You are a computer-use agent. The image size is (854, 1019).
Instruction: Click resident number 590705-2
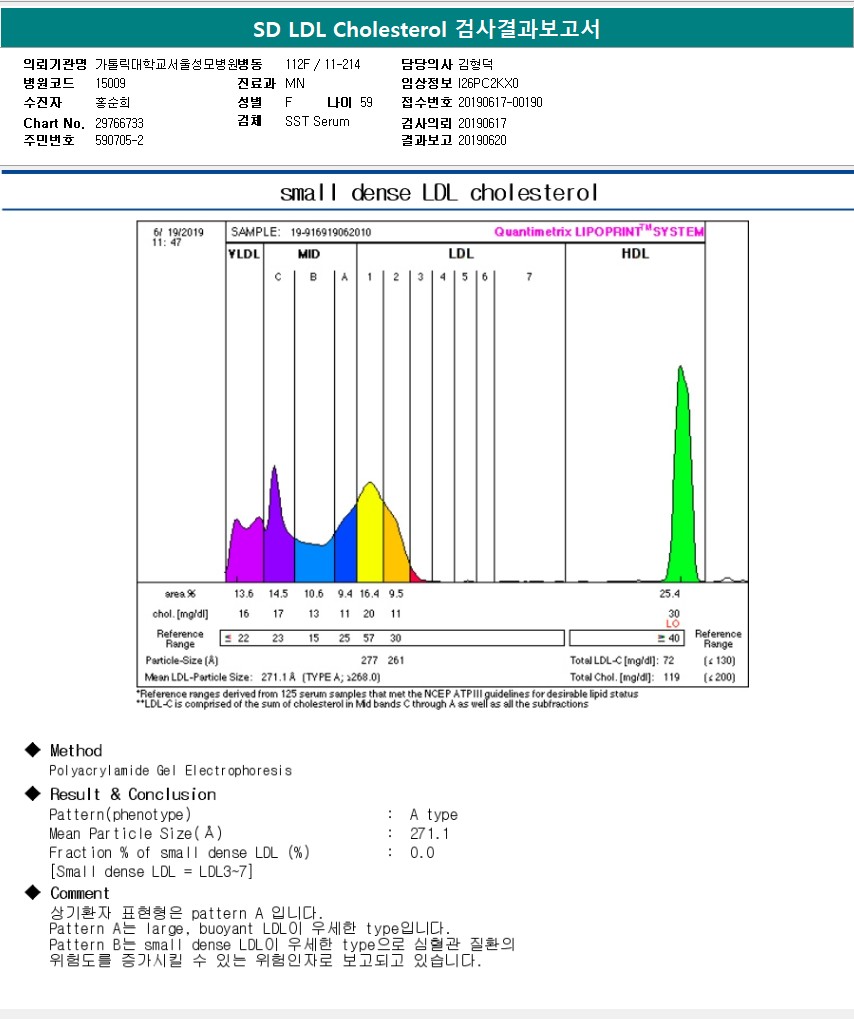(x=120, y=140)
